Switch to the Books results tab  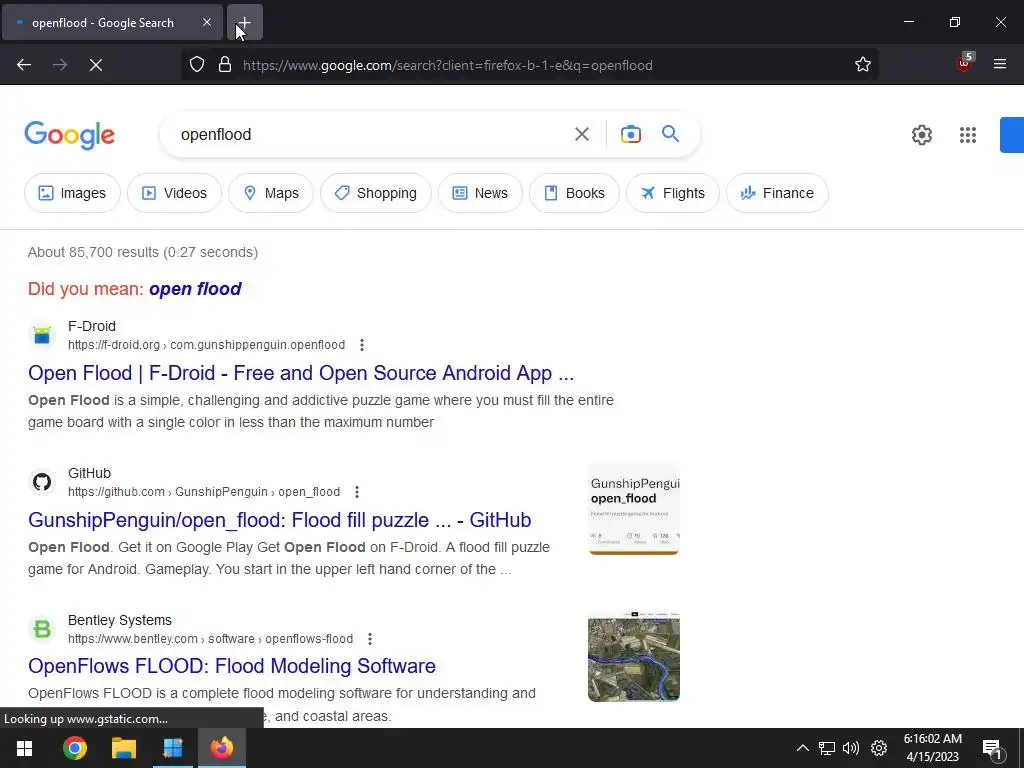574,193
